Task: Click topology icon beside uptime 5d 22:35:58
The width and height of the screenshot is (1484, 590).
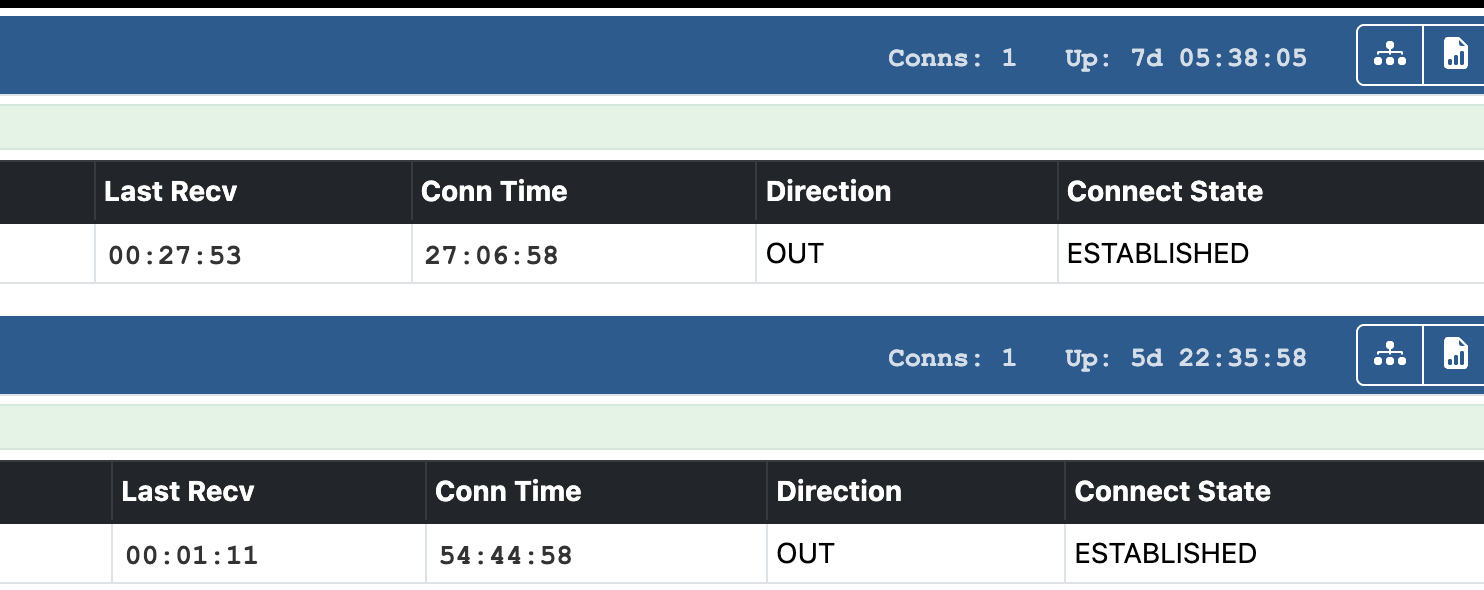Action: [x=1389, y=355]
